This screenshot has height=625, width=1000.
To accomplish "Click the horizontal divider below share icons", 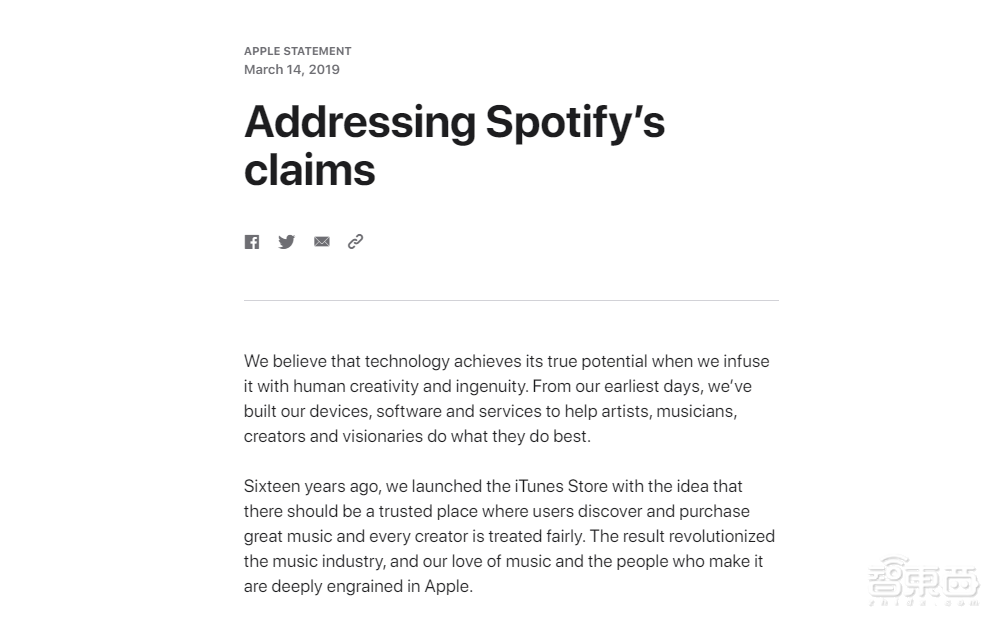I will 511,300.
